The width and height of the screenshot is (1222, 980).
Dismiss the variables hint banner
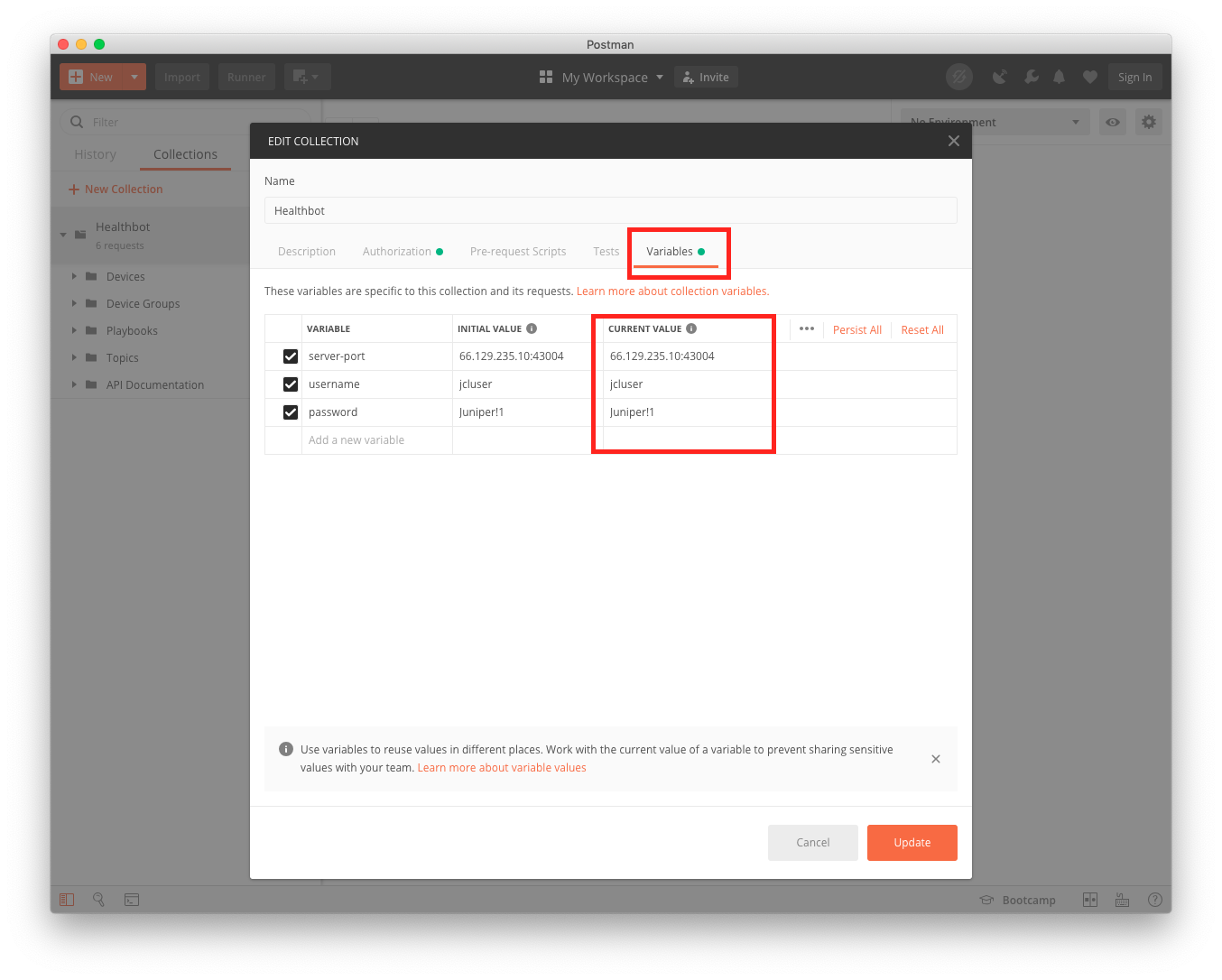pos(936,759)
